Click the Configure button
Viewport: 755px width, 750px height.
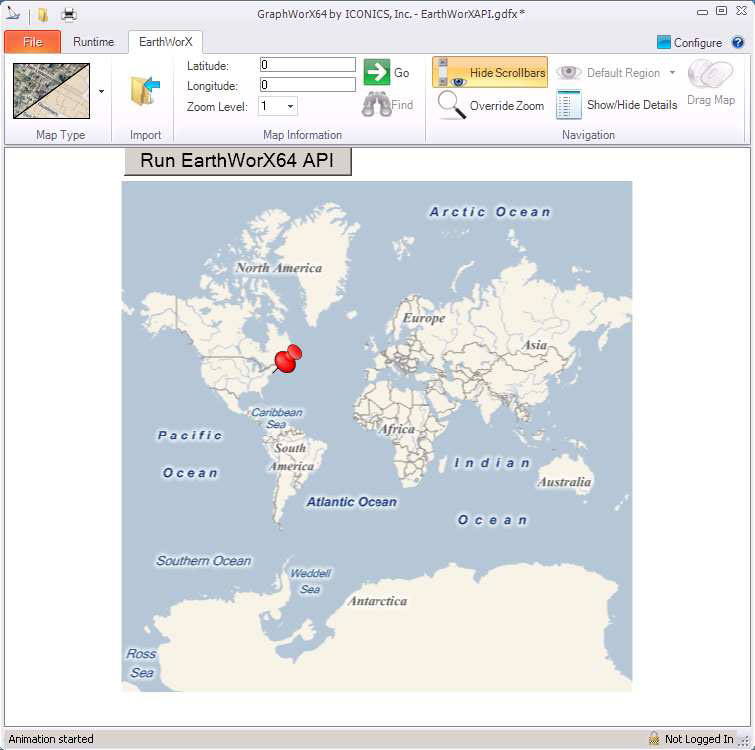tap(689, 43)
